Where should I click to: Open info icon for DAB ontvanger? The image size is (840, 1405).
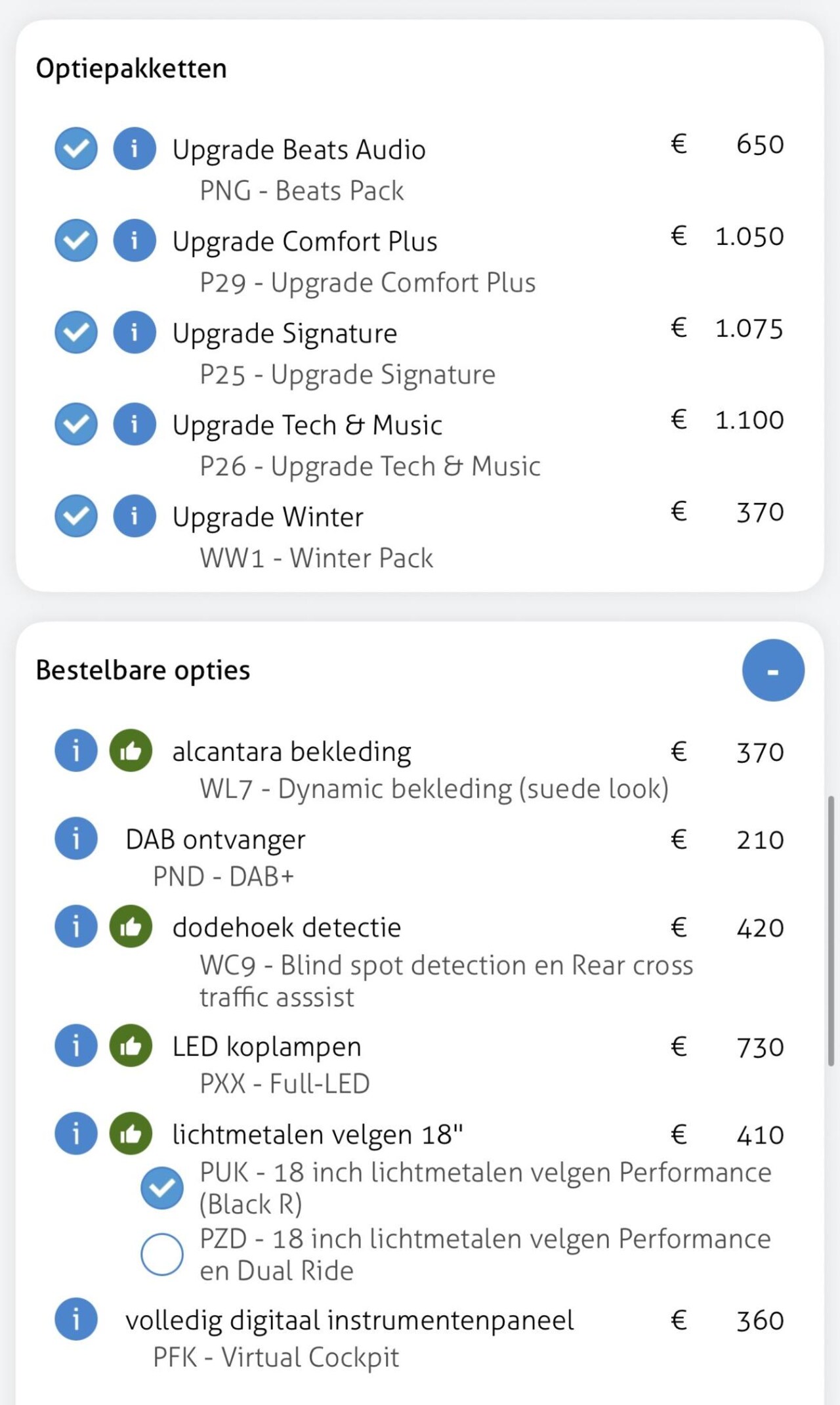[76, 838]
